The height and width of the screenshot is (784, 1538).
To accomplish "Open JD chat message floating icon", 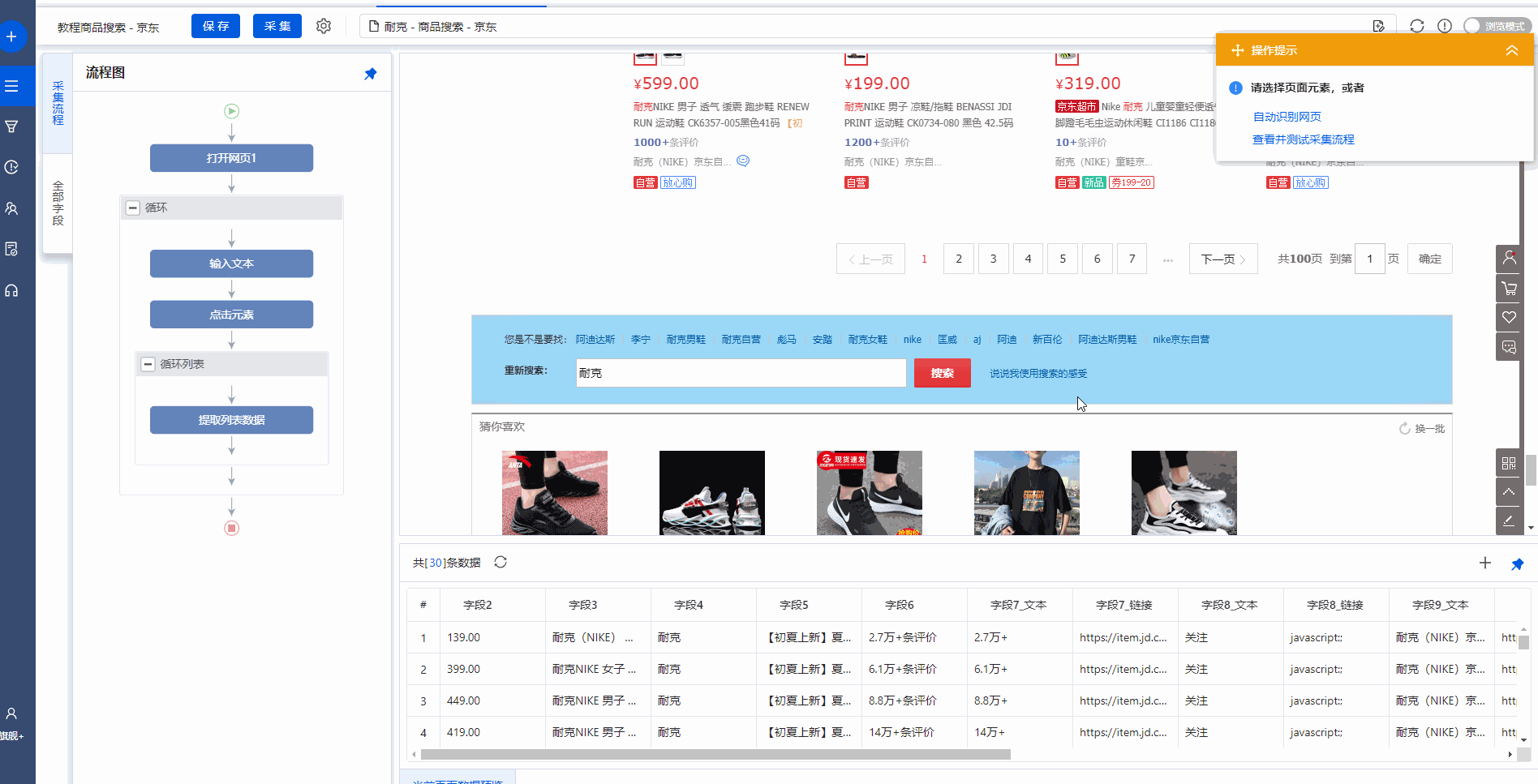I will click(x=1509, y=347).
